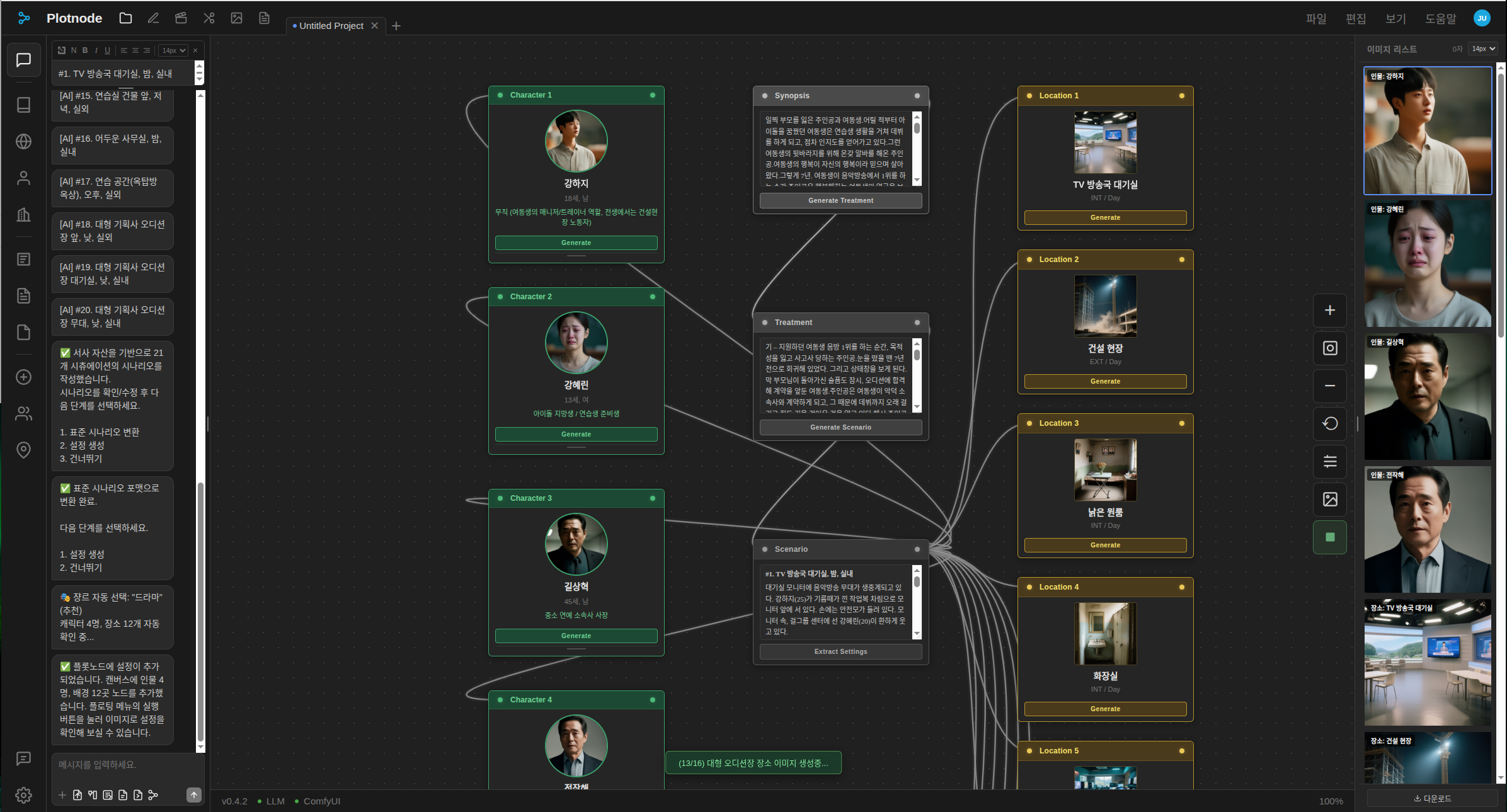Click Generate in Location 4 node
Screen dimensions: 1507x812
coord(1105,709)
